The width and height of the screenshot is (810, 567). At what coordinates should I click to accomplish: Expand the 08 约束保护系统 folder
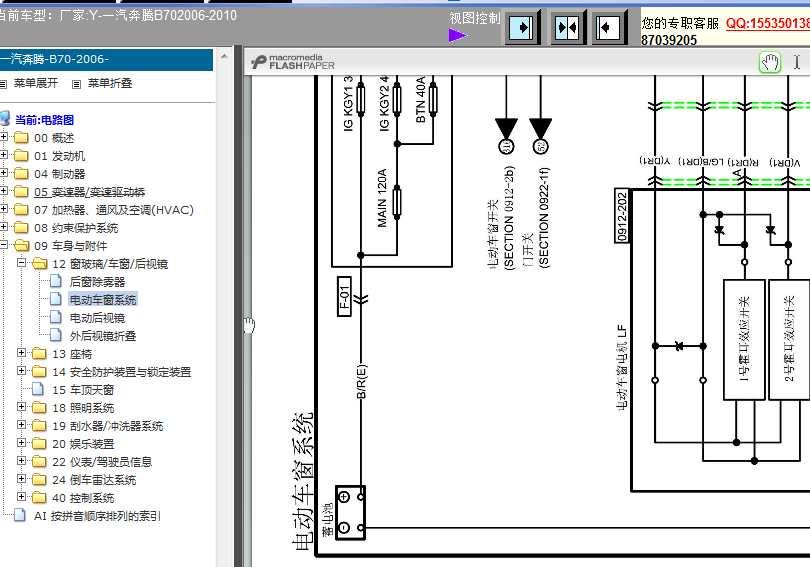4,227
